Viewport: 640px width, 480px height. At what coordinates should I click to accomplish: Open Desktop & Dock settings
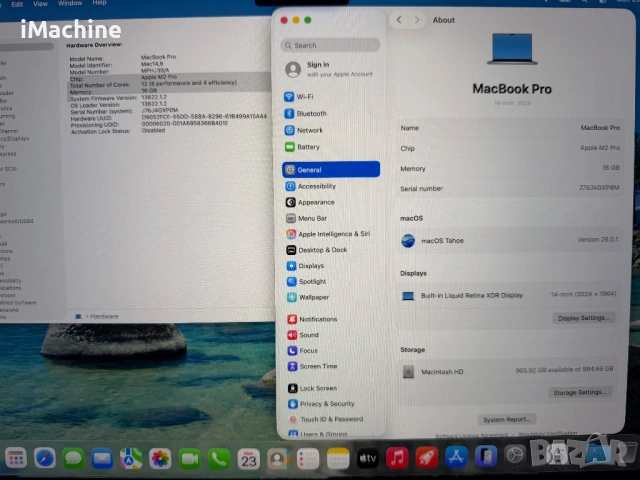317,250
